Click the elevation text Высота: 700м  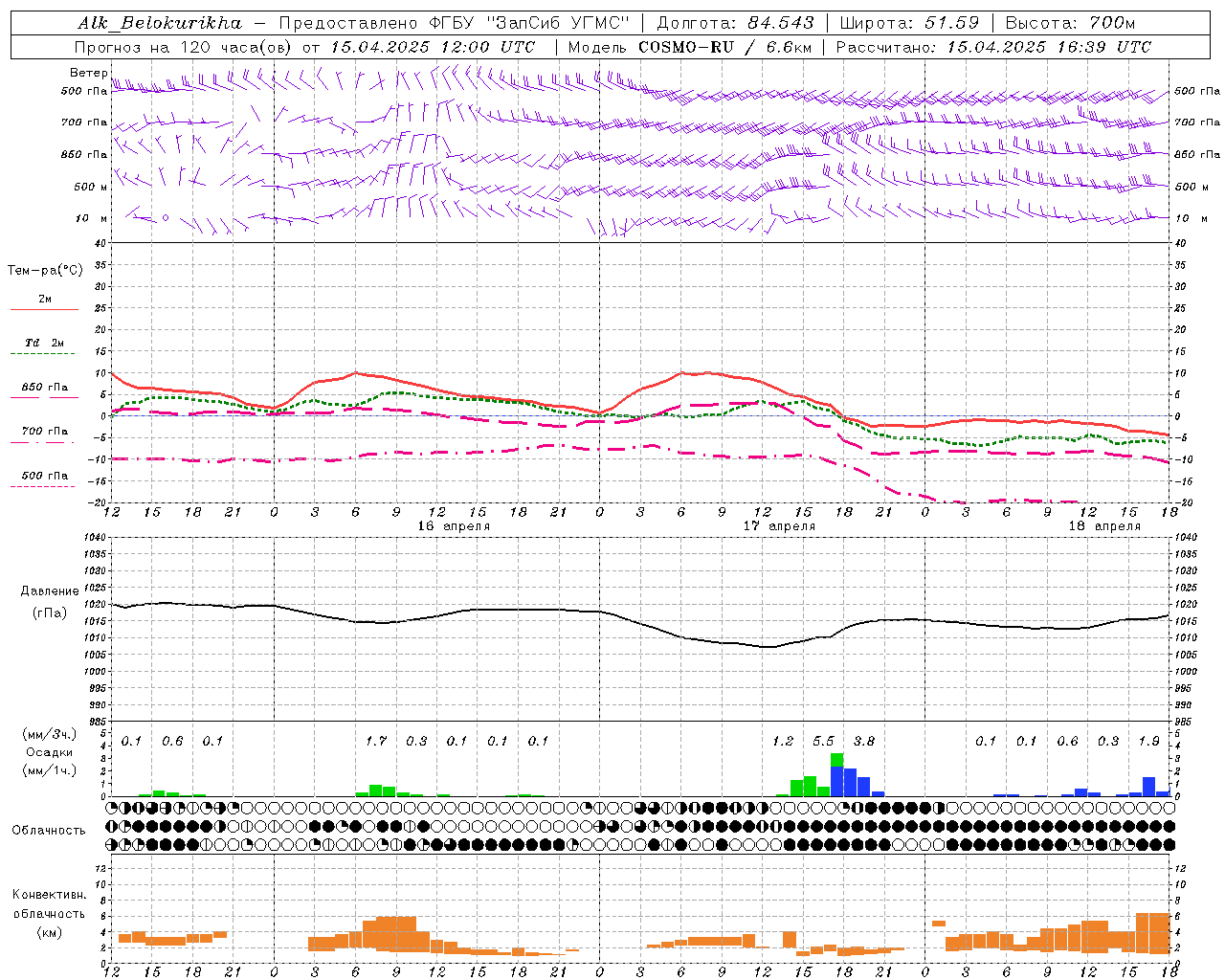pyautogui.click(x=1070, y=23)
